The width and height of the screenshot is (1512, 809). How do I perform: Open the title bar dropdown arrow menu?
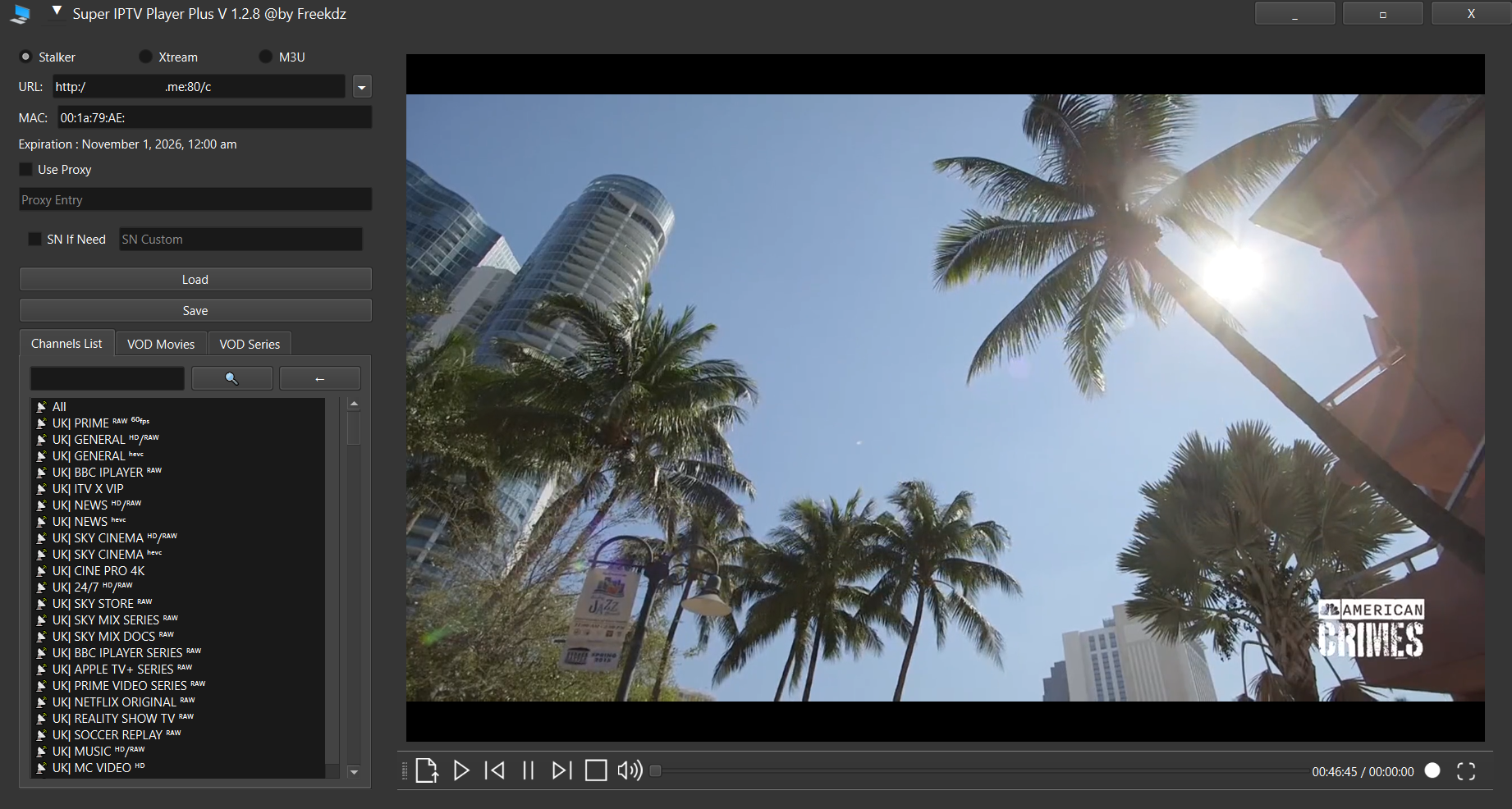click(x=57, y=11)
